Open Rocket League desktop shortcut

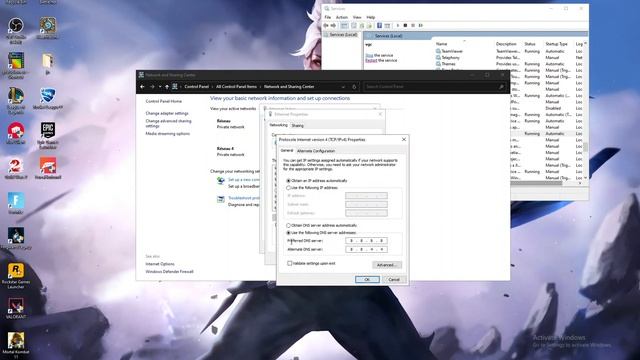(x=48, y=98)
